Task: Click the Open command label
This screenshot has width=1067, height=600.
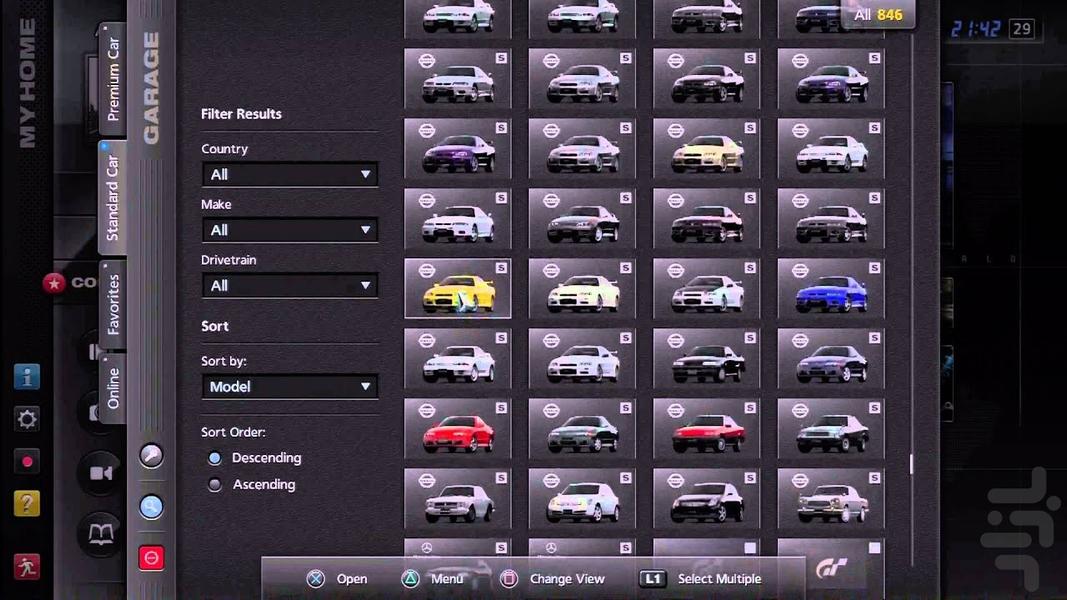Action: pos(352,579)
